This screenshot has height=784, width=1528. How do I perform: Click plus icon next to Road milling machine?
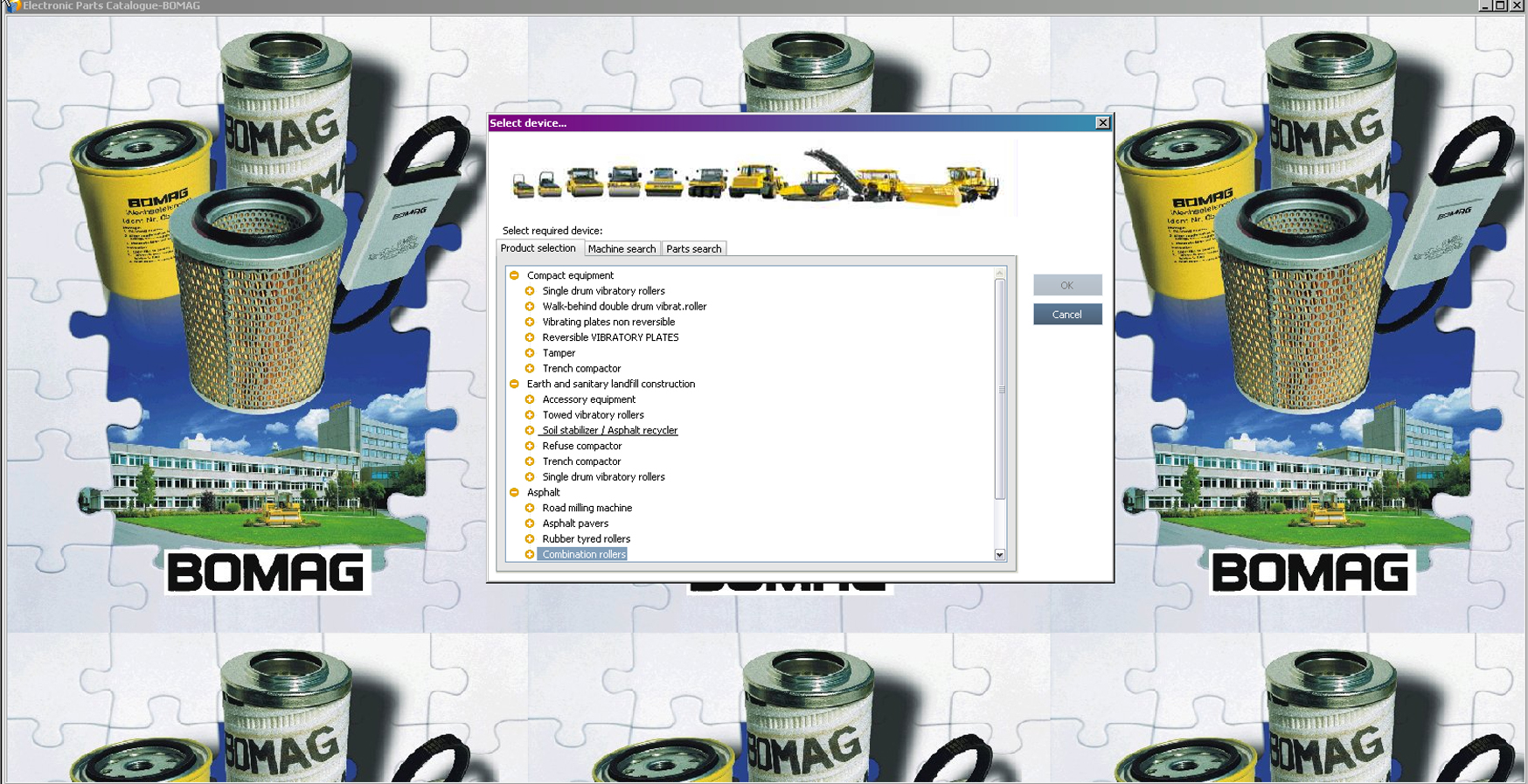click(x=530, y=508)
